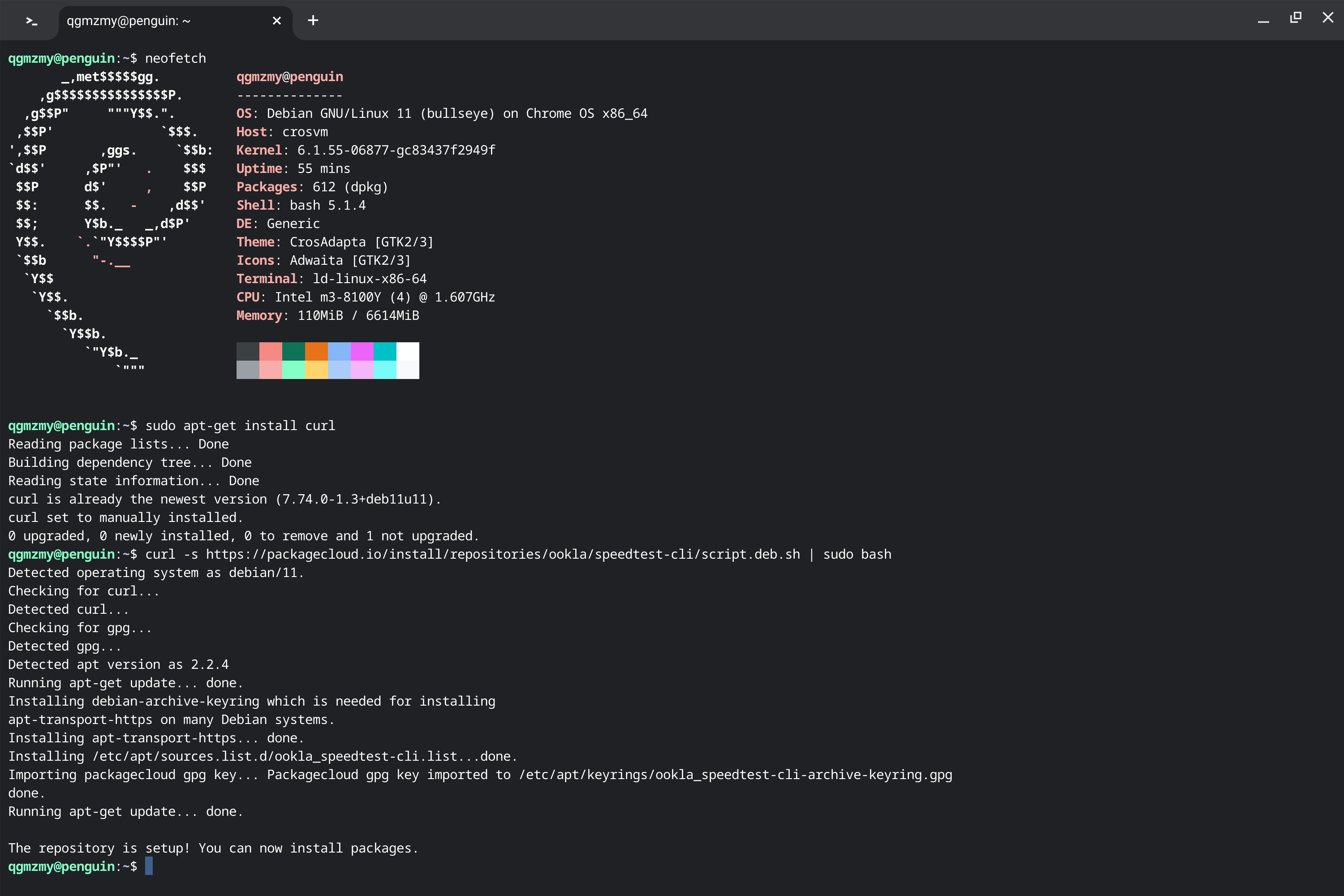This screenshot has width=1344, height=896.
Task: Restore down the terminal window
Action: click(1296, 18)
